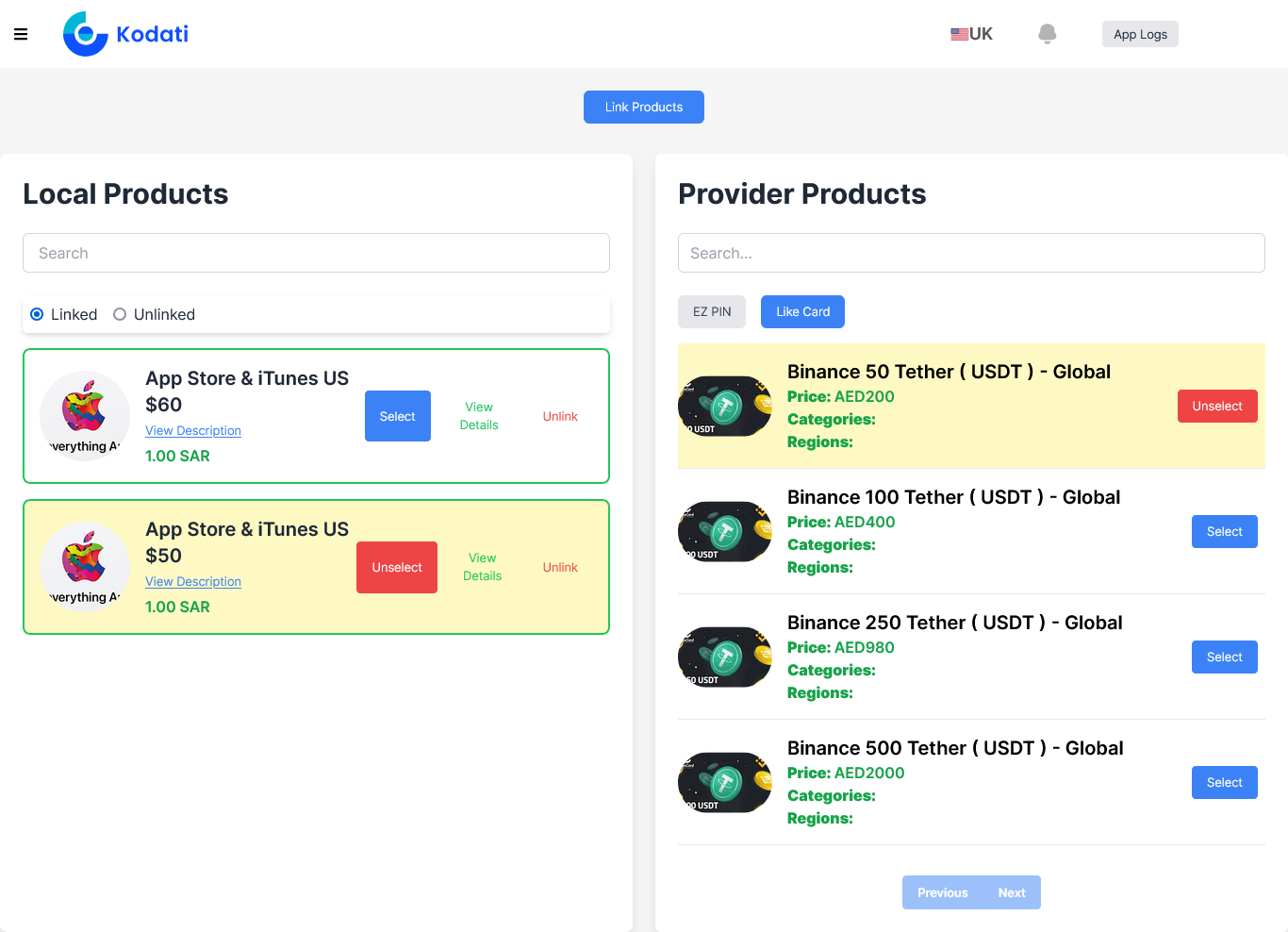The height and width of the screenshot is (932, 1288).
Task: Click the "Binance 250 Tether ( USDT ) - Global" title
Action: pos(954,623)
